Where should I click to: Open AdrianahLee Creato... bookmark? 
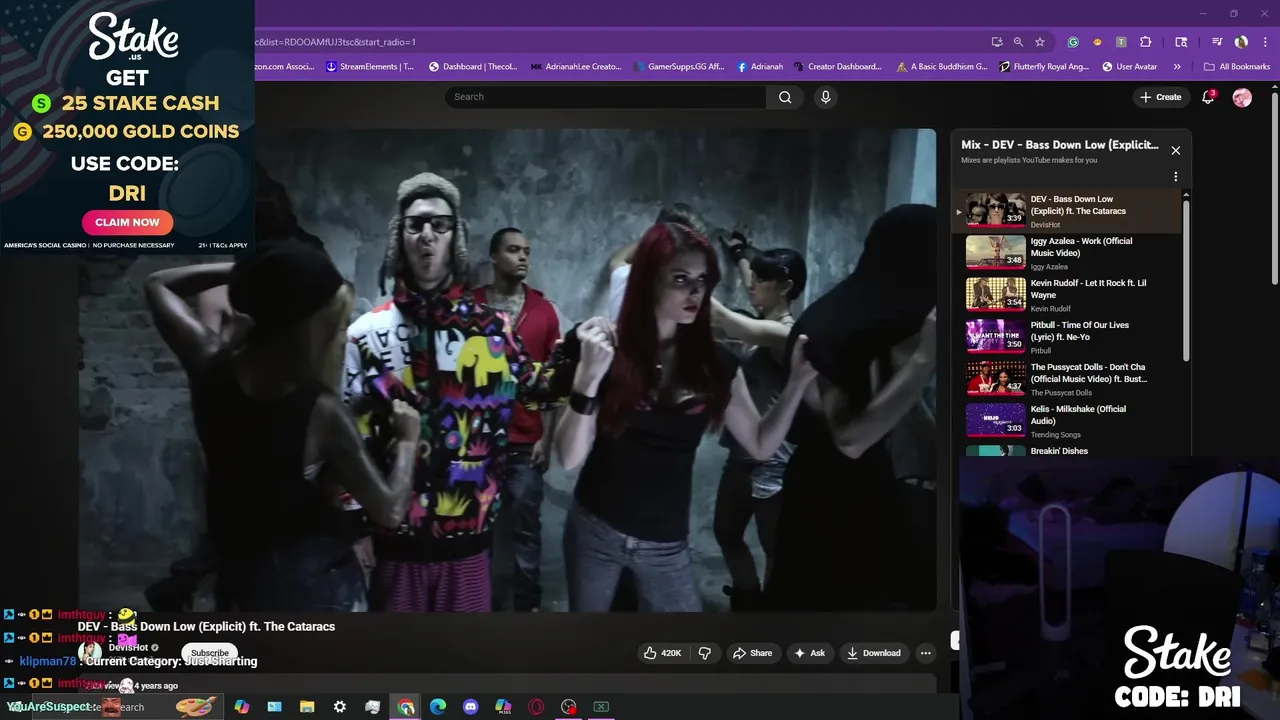[x=576, y=67]
